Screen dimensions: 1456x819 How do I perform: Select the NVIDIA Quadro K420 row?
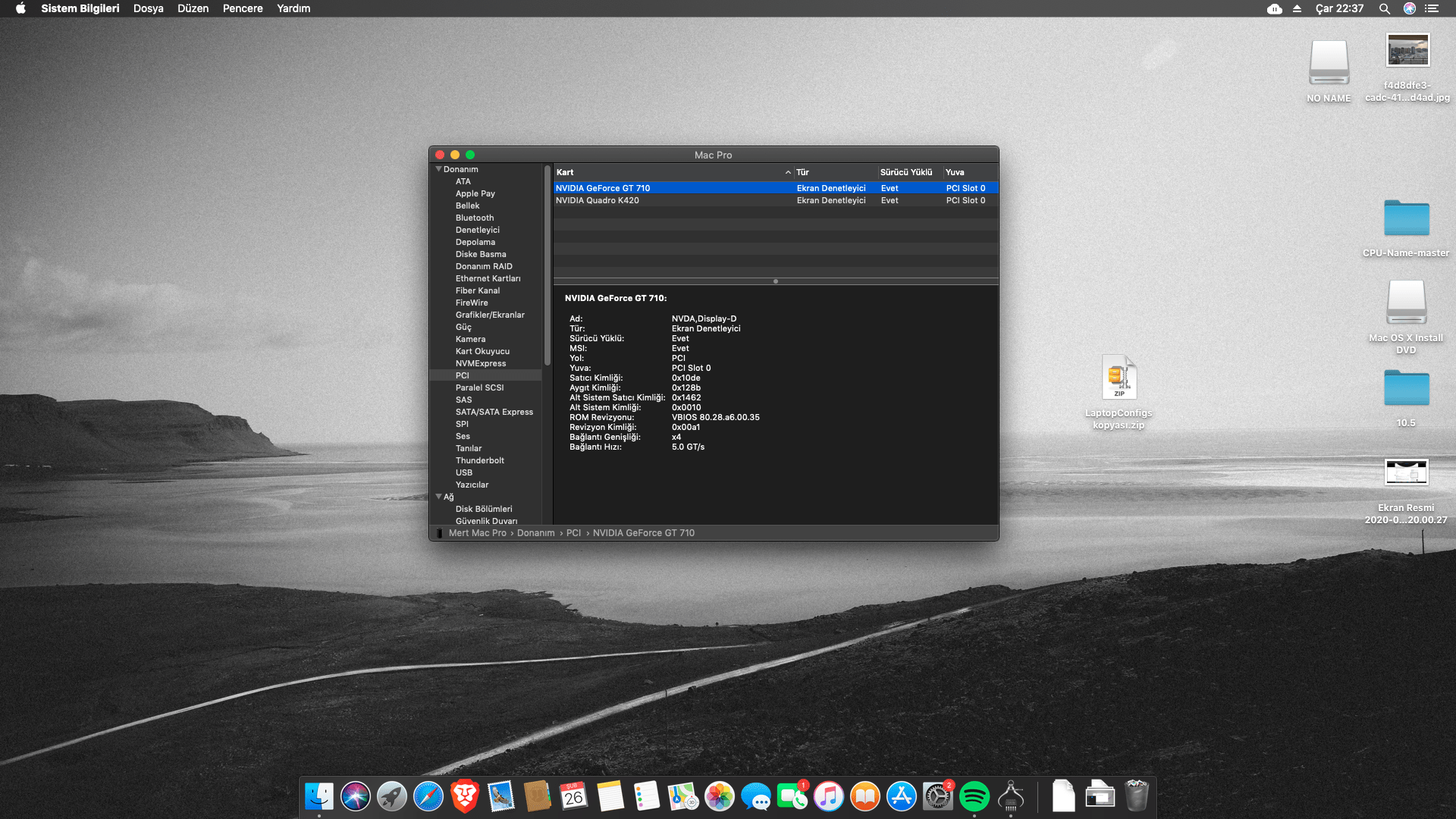[598, 200]
